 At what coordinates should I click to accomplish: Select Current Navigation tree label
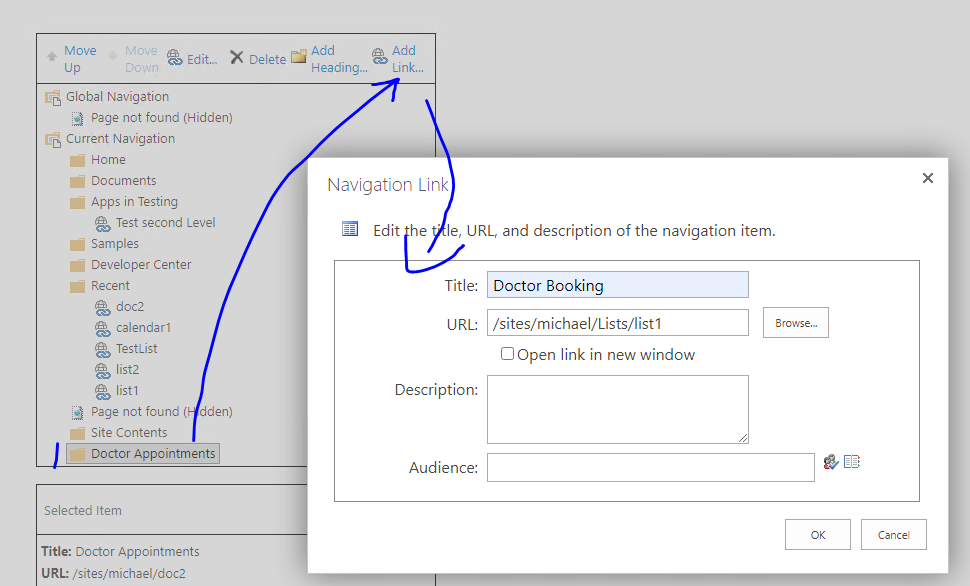(x=121, y=139)
